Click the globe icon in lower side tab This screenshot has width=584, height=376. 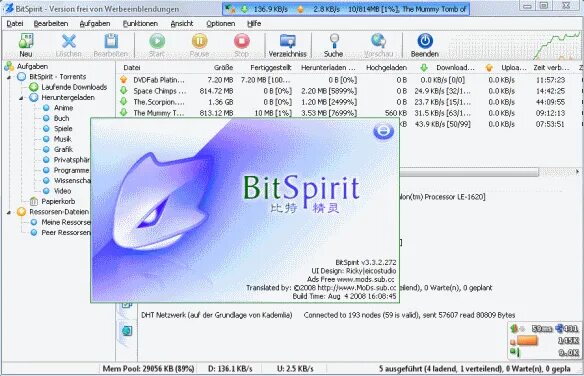point(127,331)
